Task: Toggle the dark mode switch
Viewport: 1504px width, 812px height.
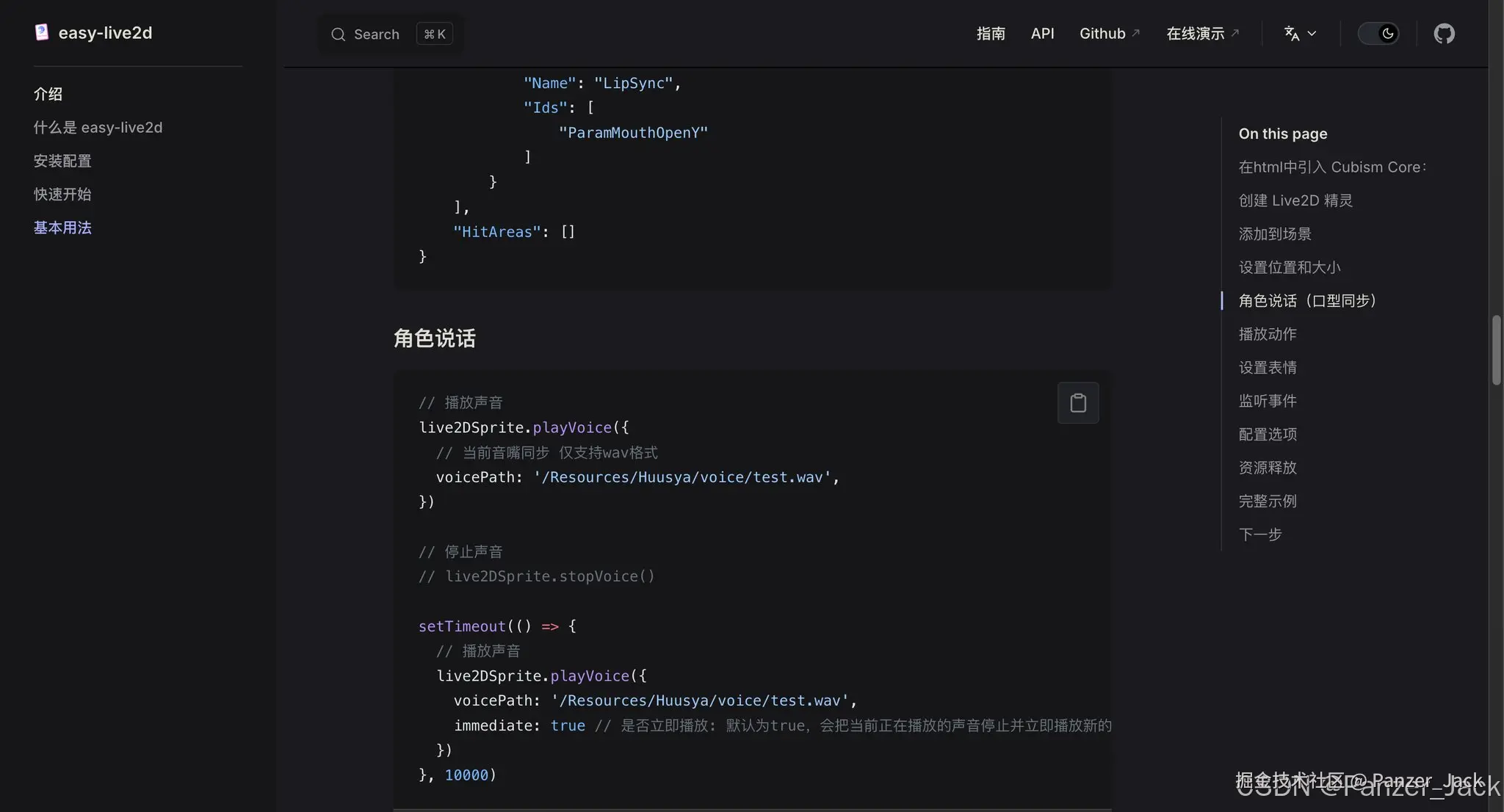Action: click(x=1378, y=34)
